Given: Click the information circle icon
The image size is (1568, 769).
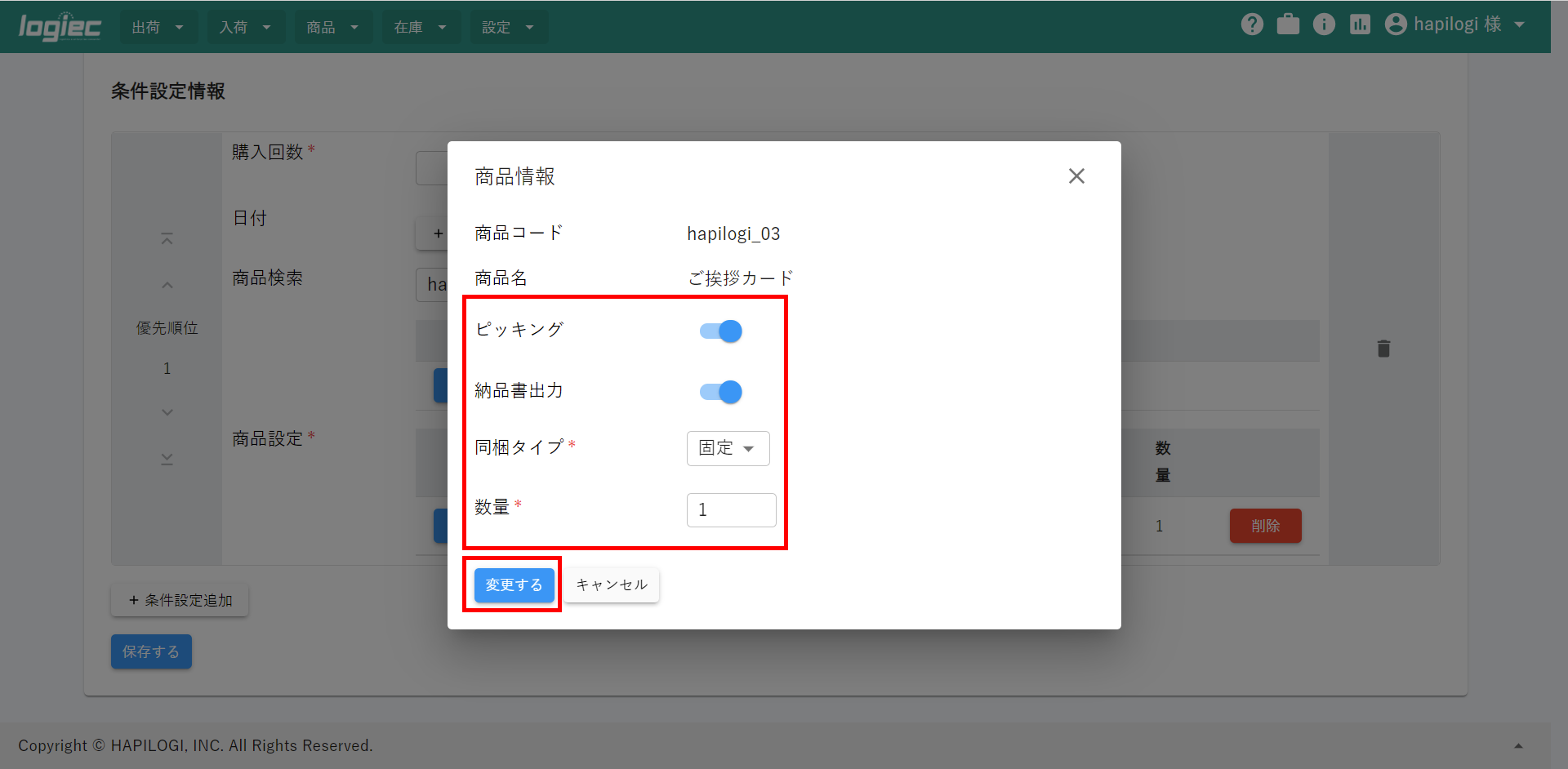Looking at the screenshot, I should 1324,24.
